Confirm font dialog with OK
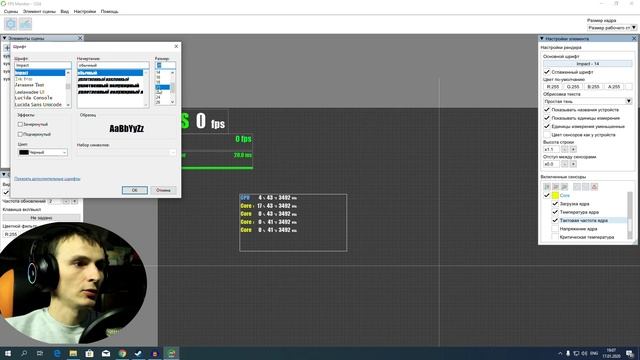 (135, 190)
